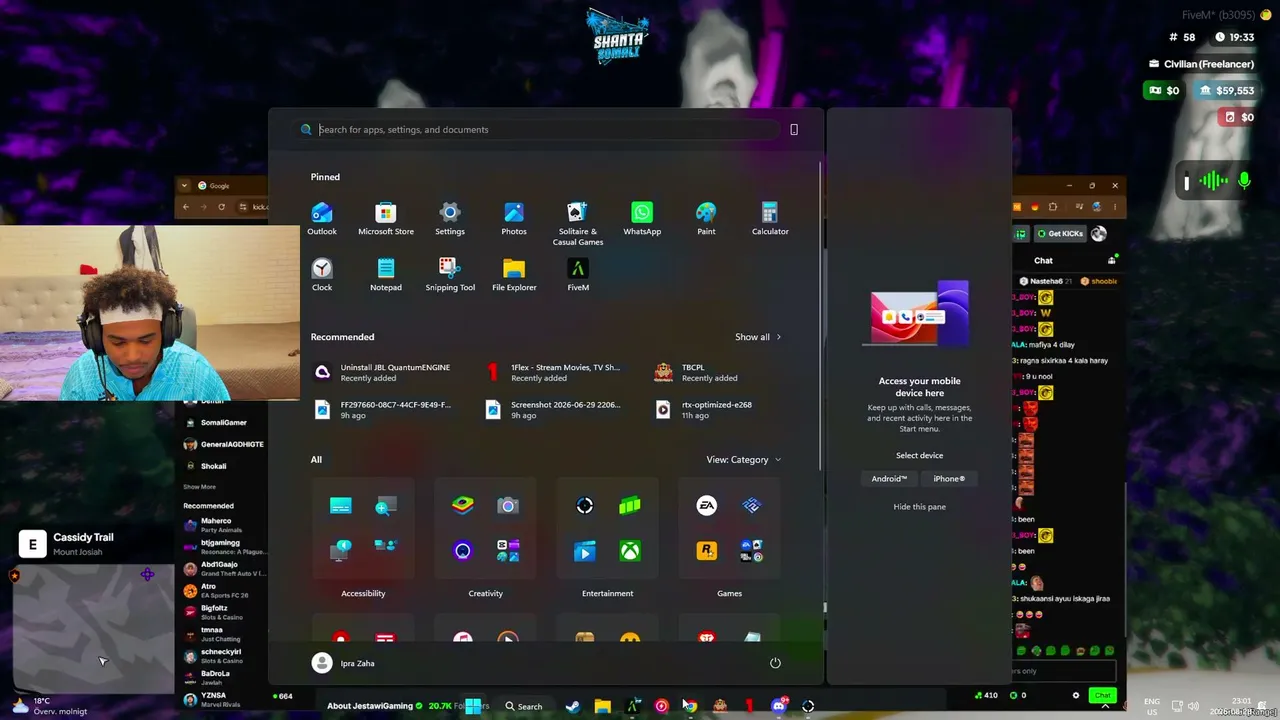This screenshot has width=1280, height=720.
Task: Open recommended Screenshot 2026-06-29 file
Action: pyautogui.click(x=556, y=410)
